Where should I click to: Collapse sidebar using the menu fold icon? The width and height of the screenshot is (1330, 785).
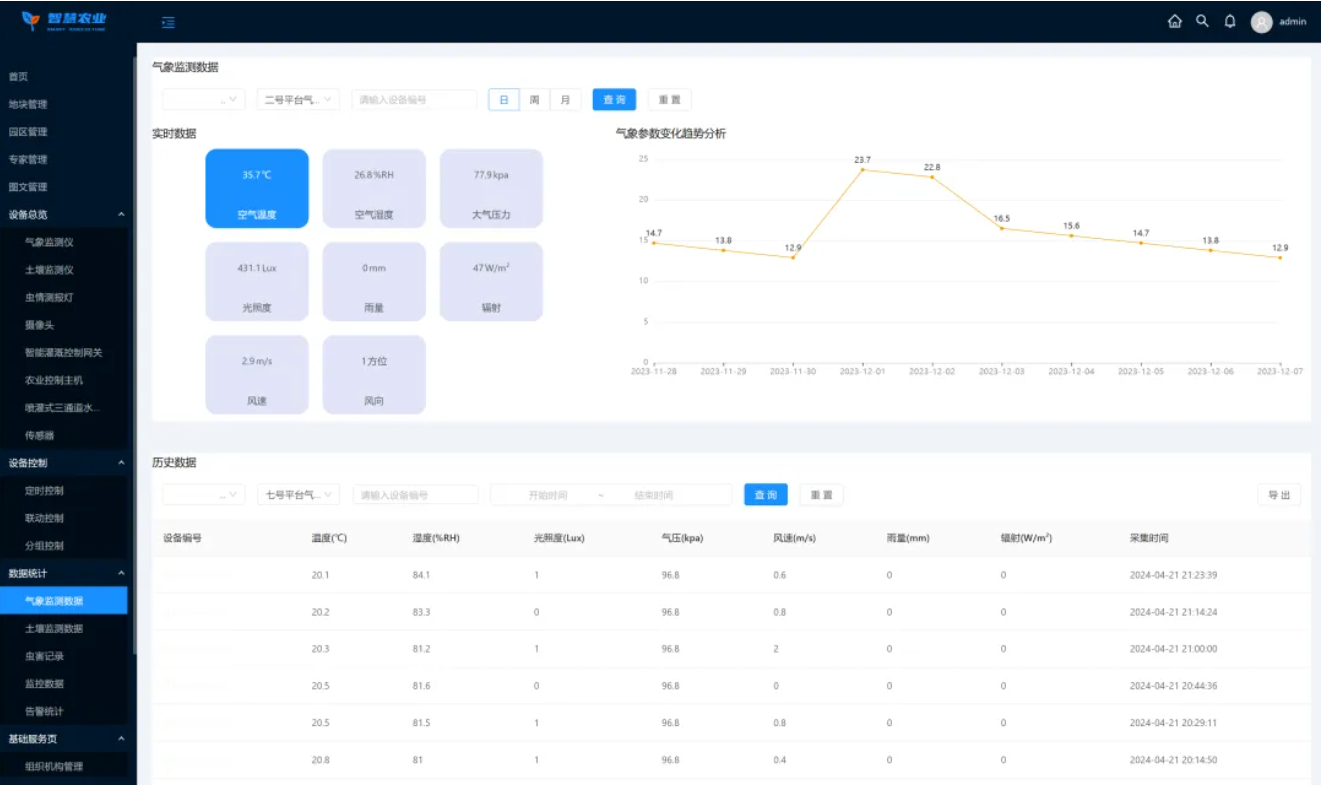click(168, 22)
